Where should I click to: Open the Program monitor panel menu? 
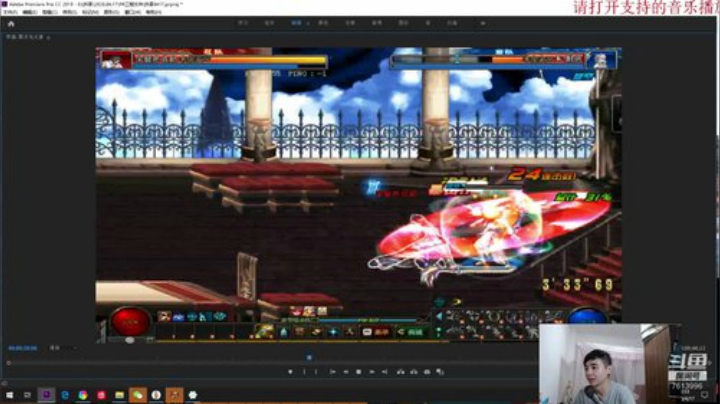click(x=49, y=37)
